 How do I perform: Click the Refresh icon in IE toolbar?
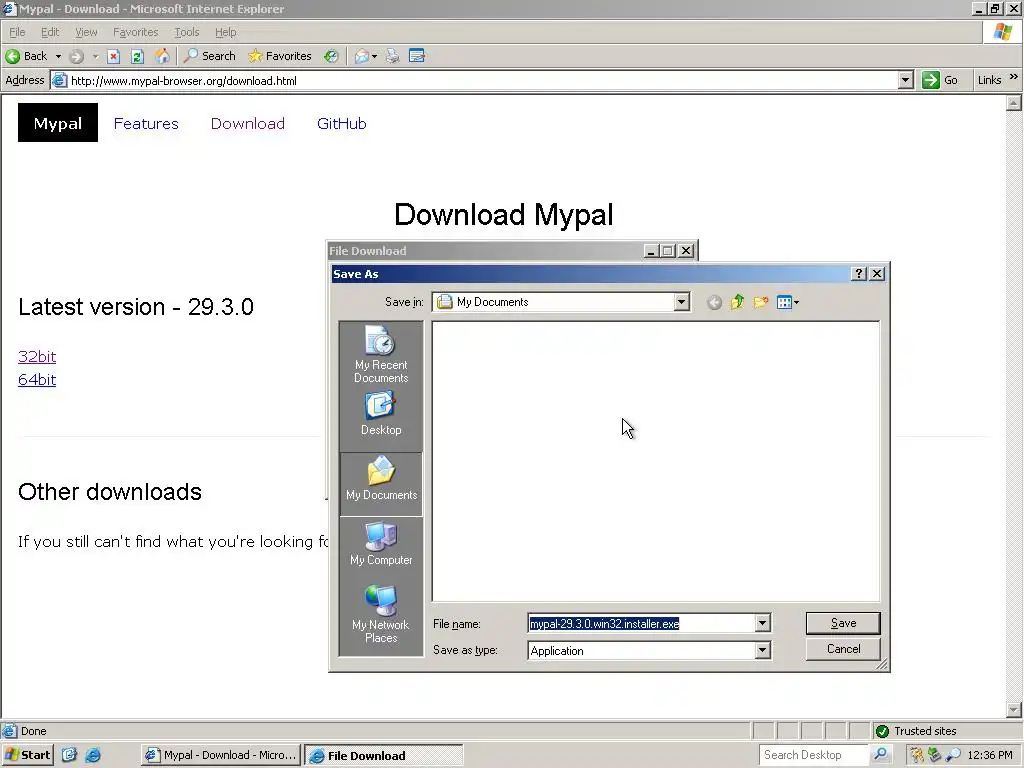tap(137, 56)
